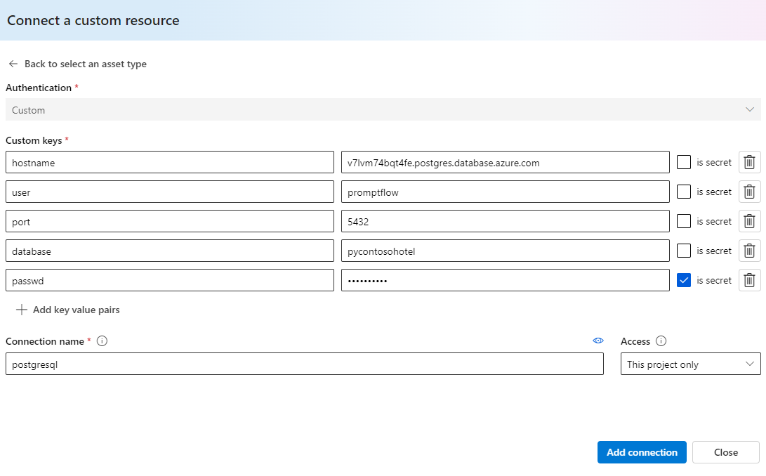Click the is secret label in the passwd row
766x476 pixels.
point(714,281)
